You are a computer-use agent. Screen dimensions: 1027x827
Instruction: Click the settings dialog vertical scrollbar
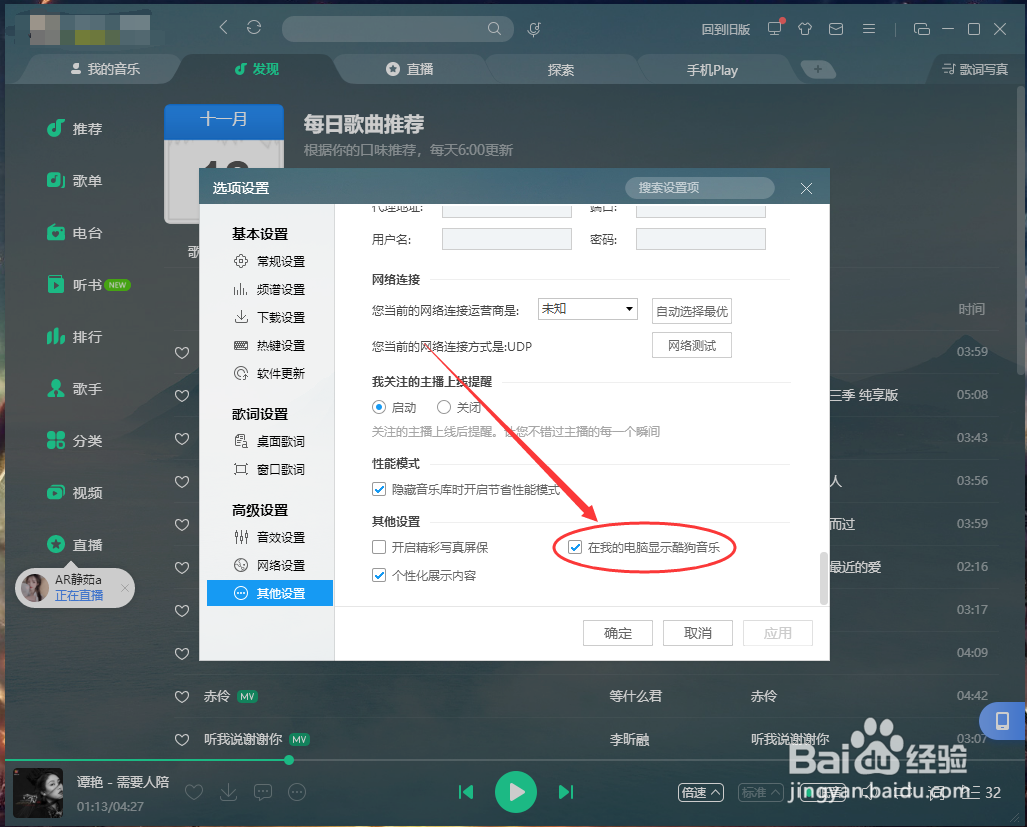tap(824, 579)
